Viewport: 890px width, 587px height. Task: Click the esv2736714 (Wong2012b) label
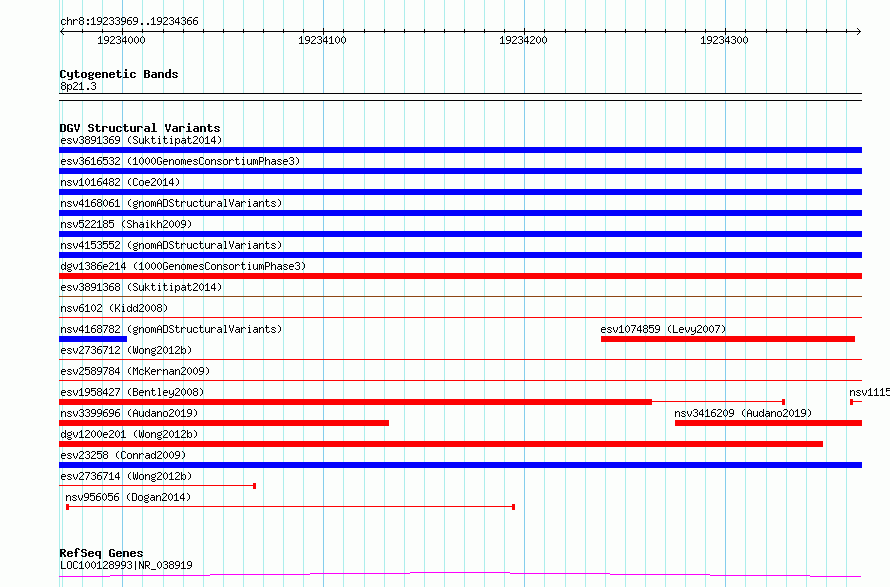click(x=126, y=476)
